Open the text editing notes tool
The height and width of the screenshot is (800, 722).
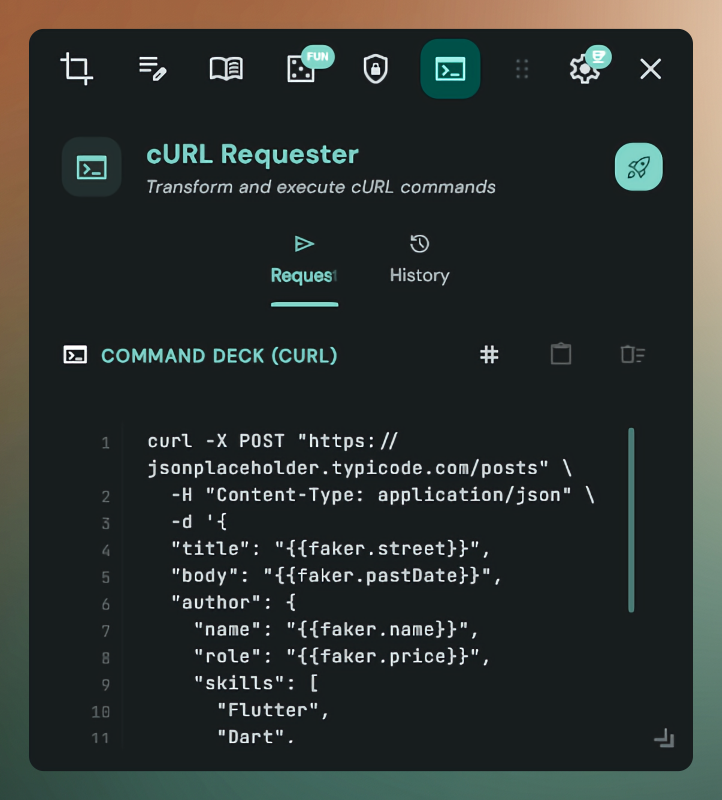pyautogui.click(x=152, y=69)
